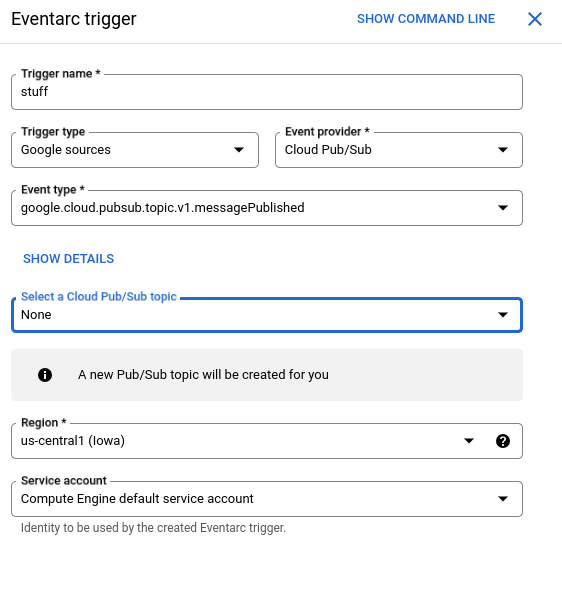This screenshot has width=562, height=607.
Task: Click the Trigger type dropdown arrow
Action: [x=239, y=150]
